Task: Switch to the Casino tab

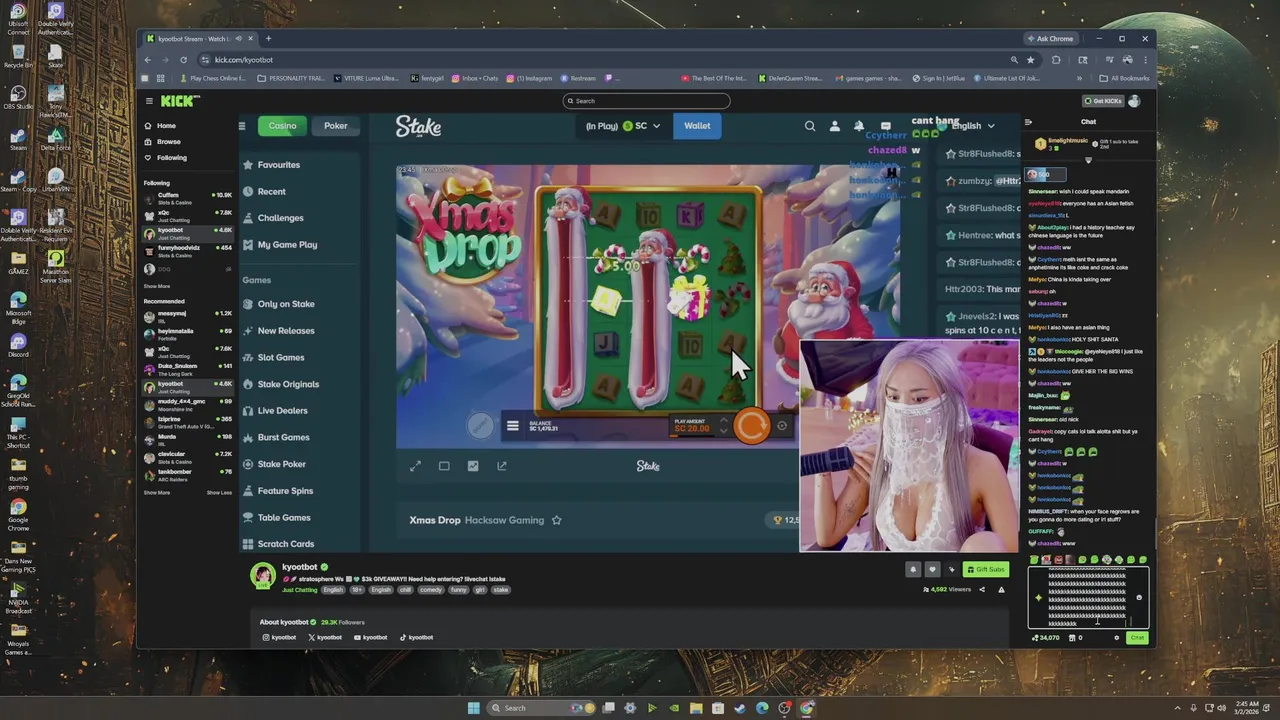Action: click(x=282, y=126)
